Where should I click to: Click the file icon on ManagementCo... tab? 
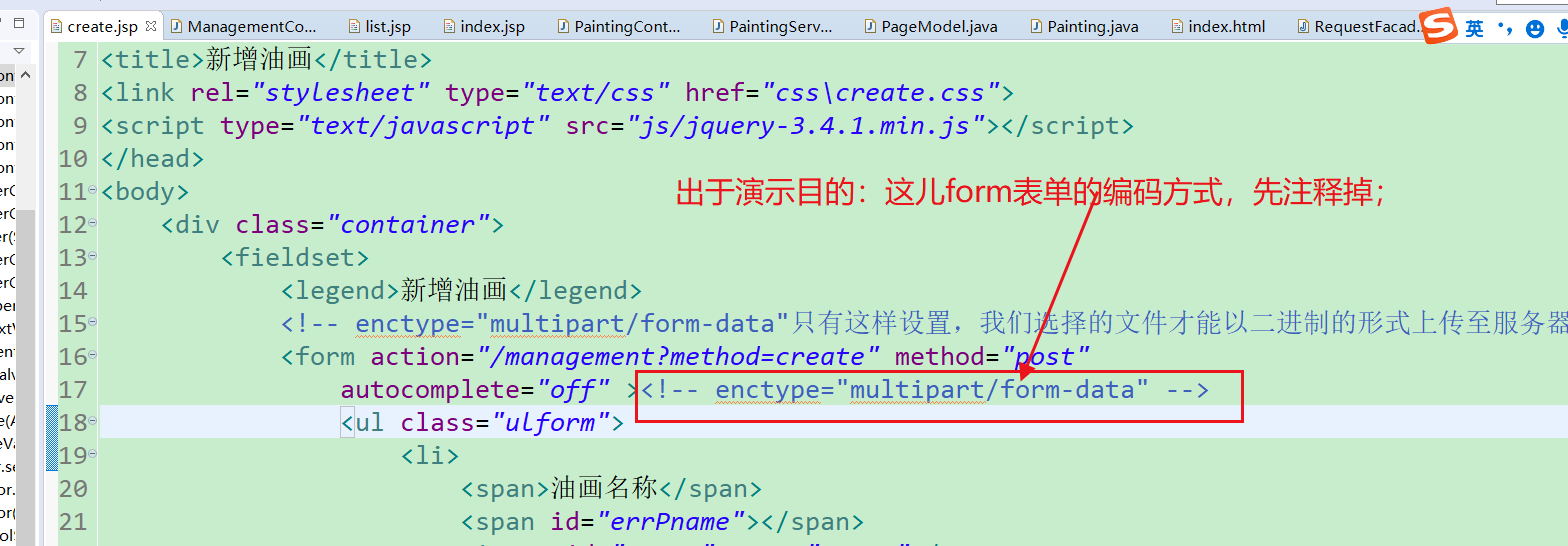click(174, 26)
